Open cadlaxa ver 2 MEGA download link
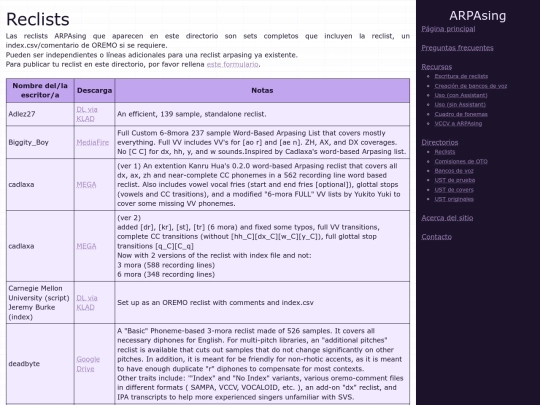The width and height of the screenshot is (540, 405). click(86, 246)
